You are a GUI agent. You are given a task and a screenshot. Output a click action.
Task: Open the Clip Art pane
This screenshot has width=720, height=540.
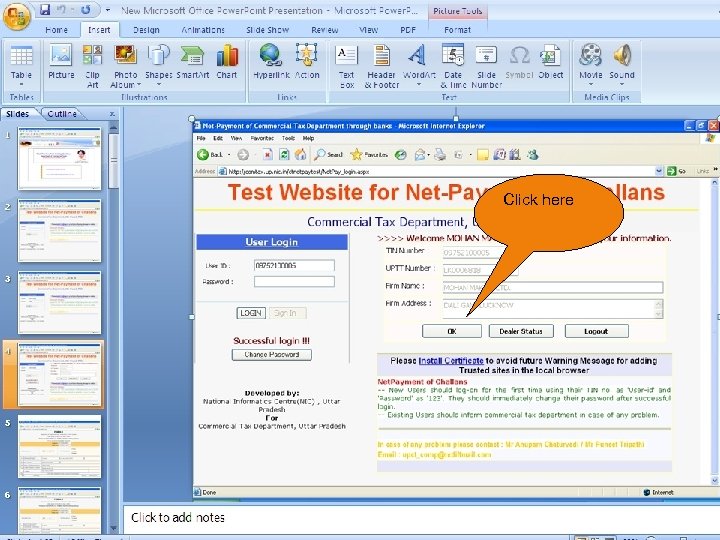92,67
